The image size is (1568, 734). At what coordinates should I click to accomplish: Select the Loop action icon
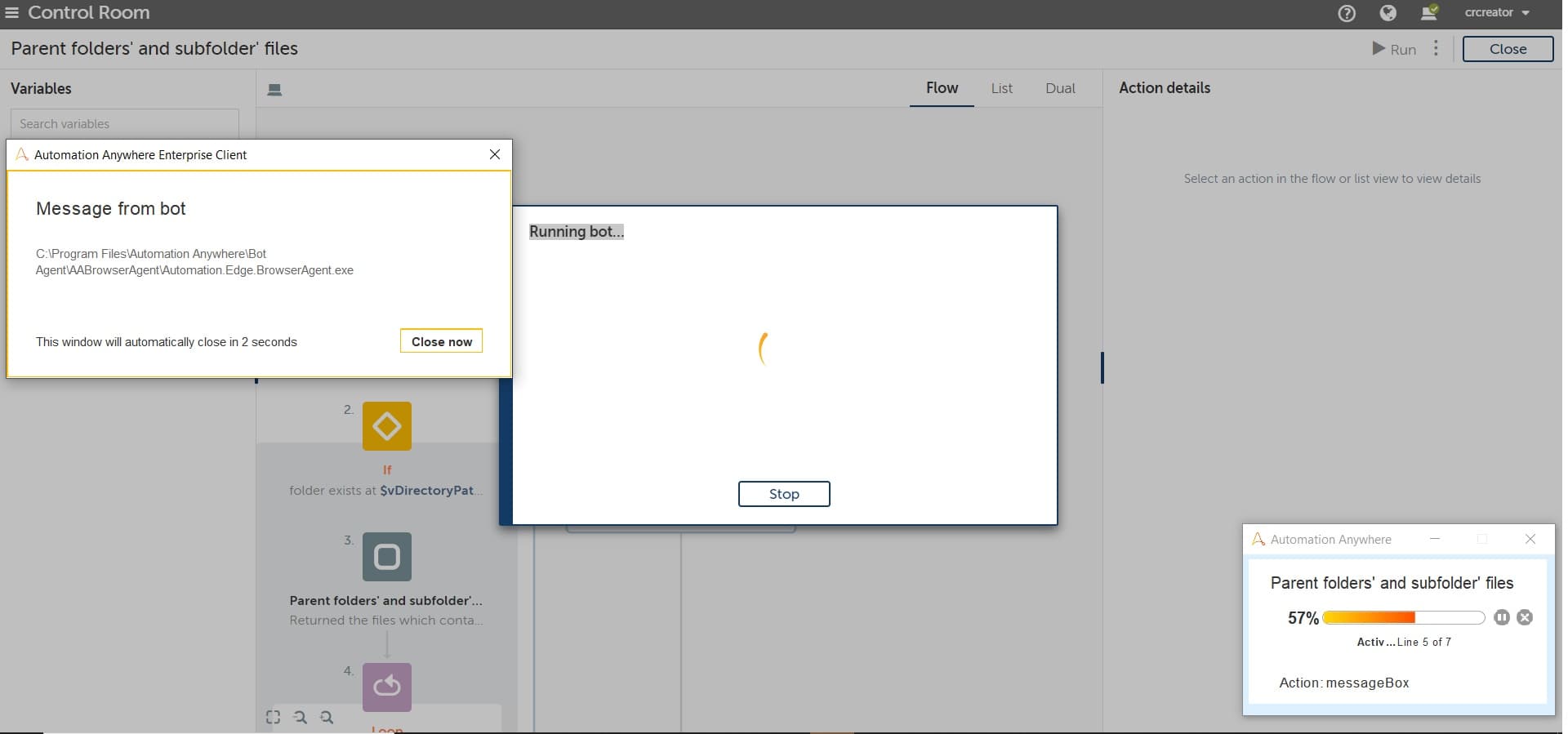pyautogui.click(x=387, y=687)
